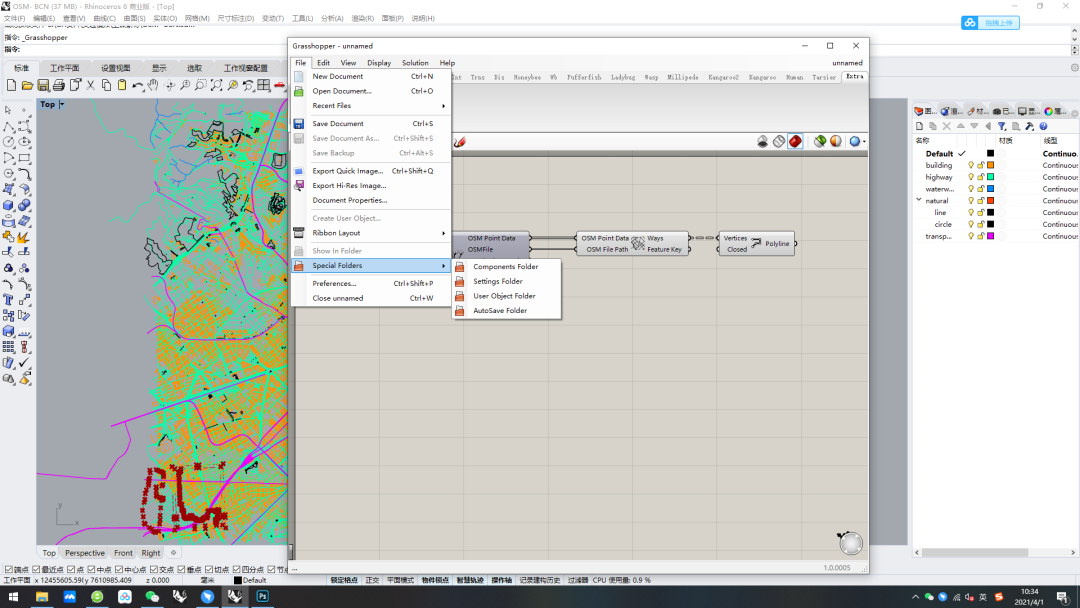Toggle the 最近点 nearest-point osnap checkbox
This screenshot has width=1080, height=608.
[37, 569]
